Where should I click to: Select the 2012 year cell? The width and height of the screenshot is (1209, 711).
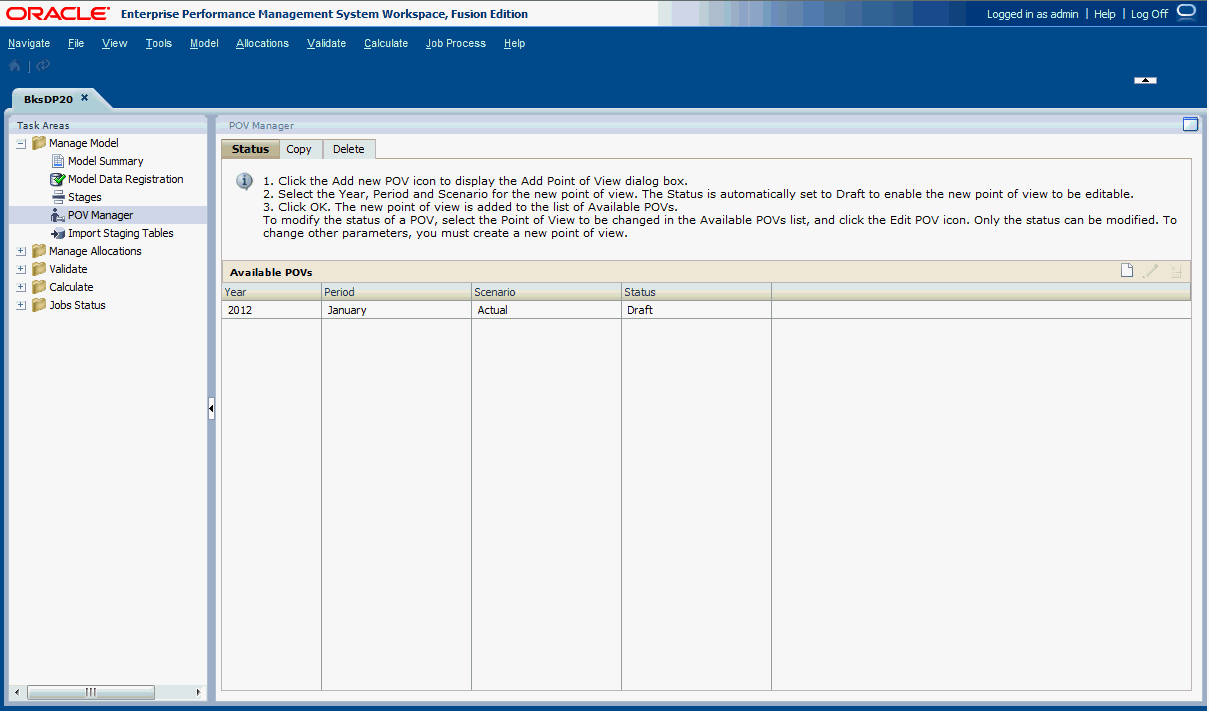[271, 310]
